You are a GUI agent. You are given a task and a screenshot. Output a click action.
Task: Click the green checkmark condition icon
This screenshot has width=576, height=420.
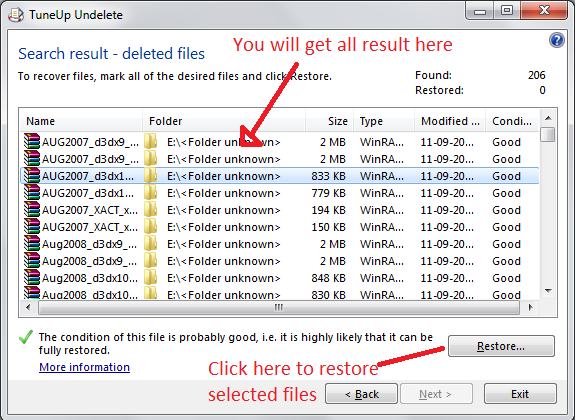point(26,337)
